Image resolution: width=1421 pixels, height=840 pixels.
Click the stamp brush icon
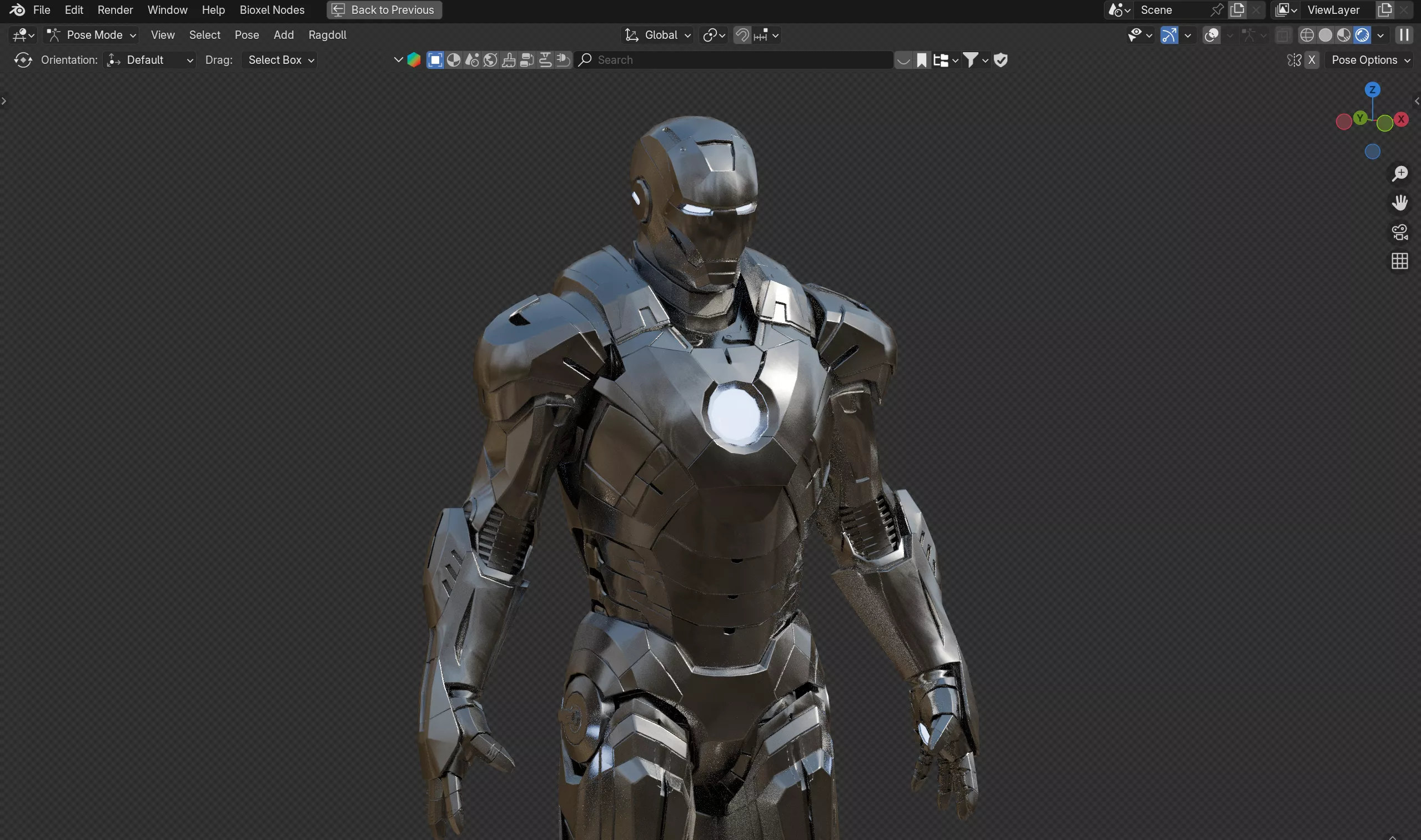coord(509,60)
